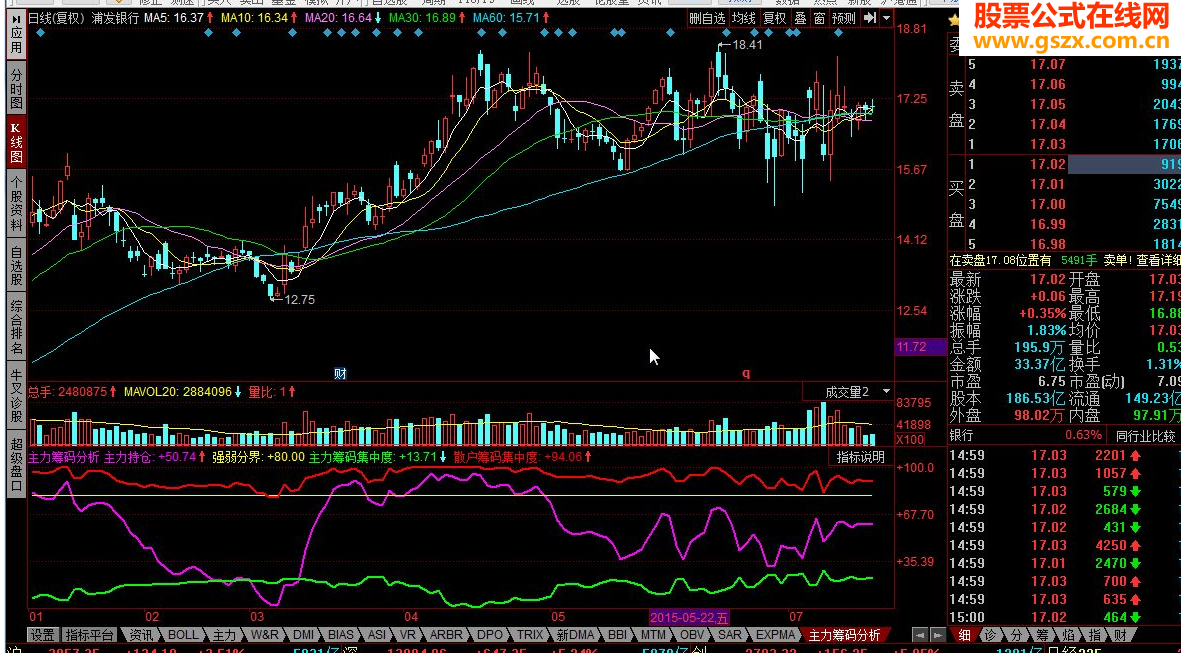Click the MA30: 16.89 legend label
The width and height of the screenshot is (1181, 653).
[x=425, y=18]
